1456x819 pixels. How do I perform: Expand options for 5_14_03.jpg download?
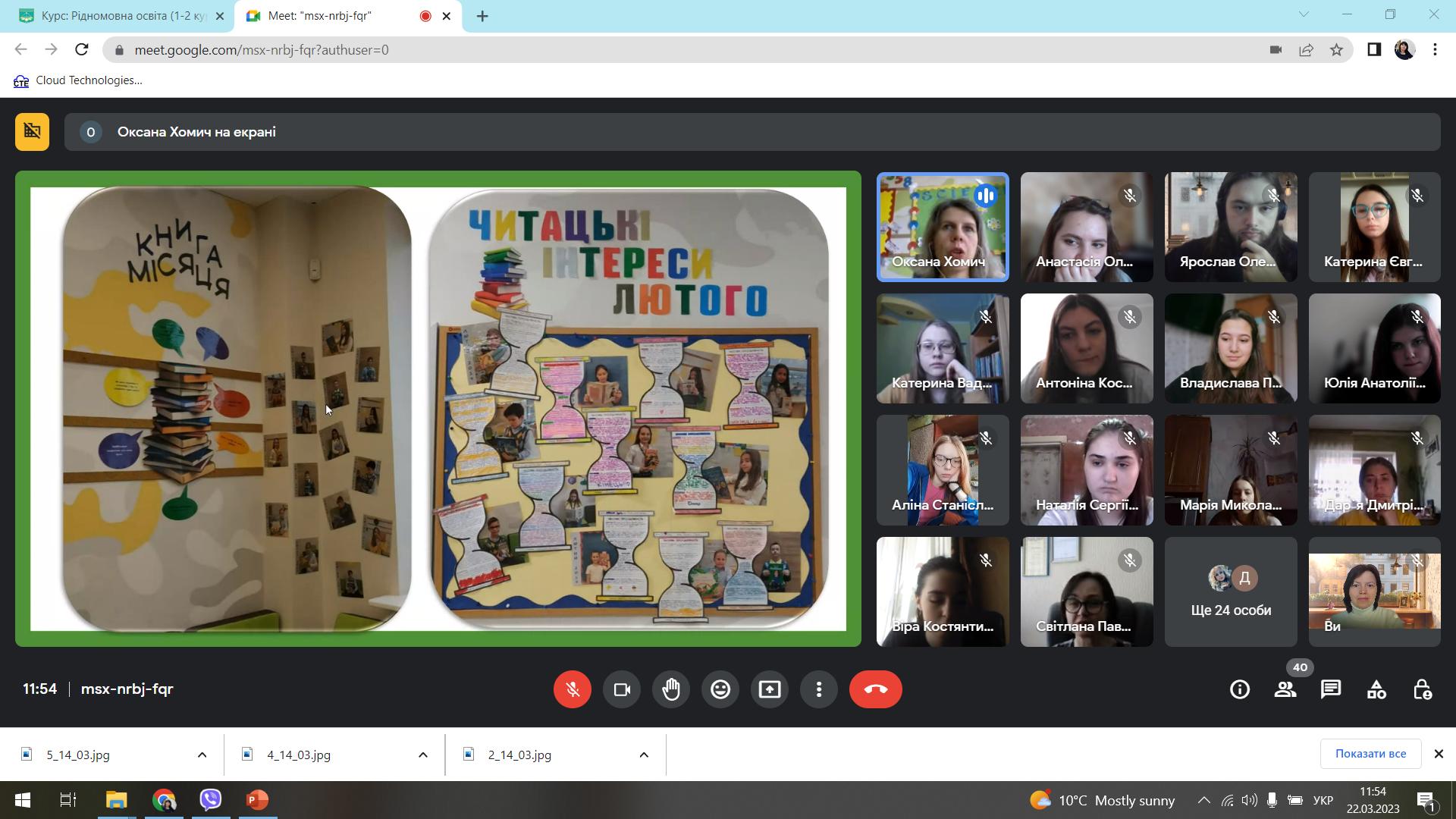point(202,755)
